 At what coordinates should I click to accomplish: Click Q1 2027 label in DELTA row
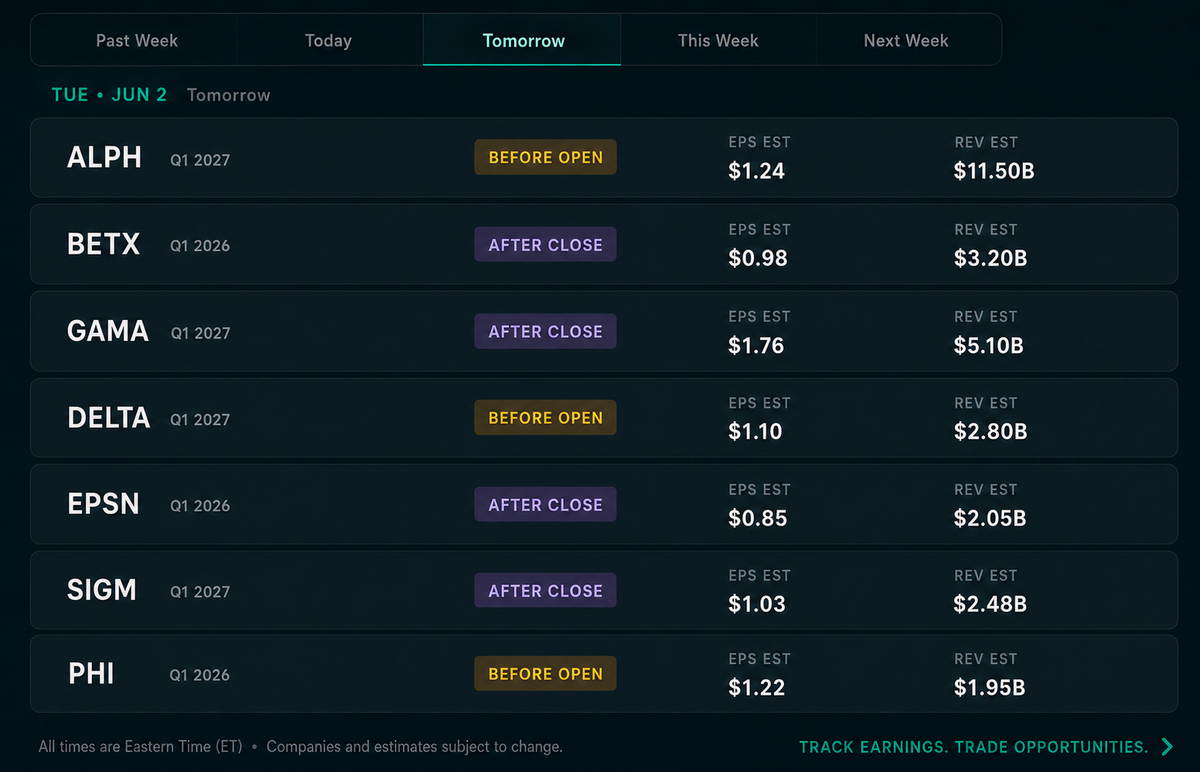200,420
